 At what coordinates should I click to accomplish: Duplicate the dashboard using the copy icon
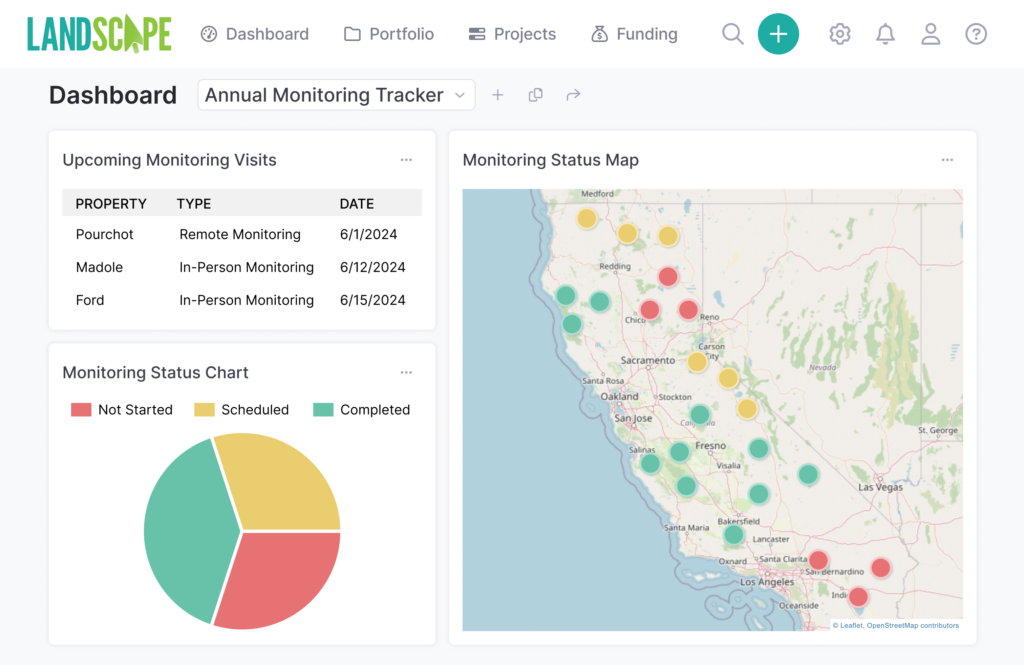(535, 94)
